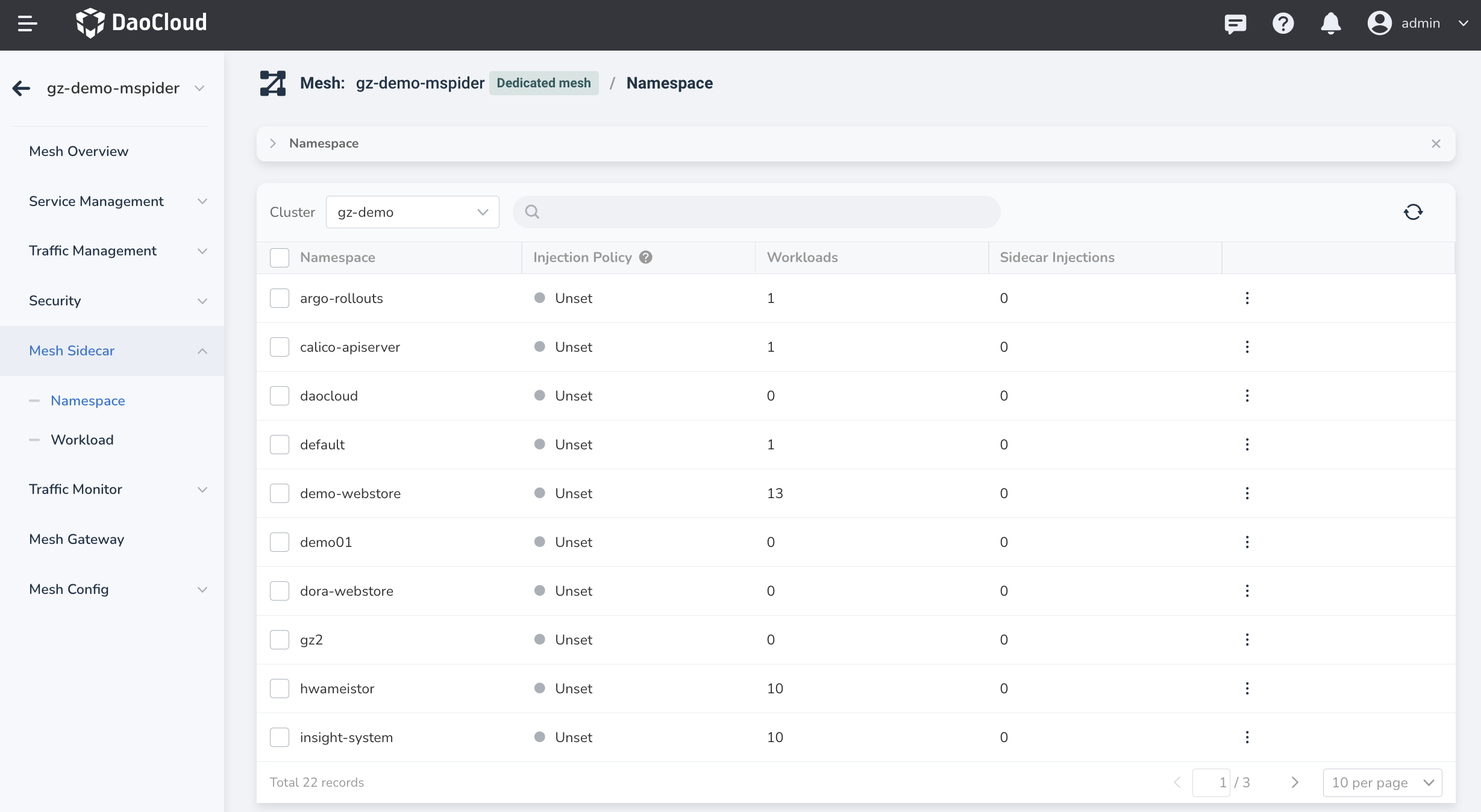The image size is (1481, 812).
Task: Open the messages icon in the top bar
Action: coord(1236,23)
